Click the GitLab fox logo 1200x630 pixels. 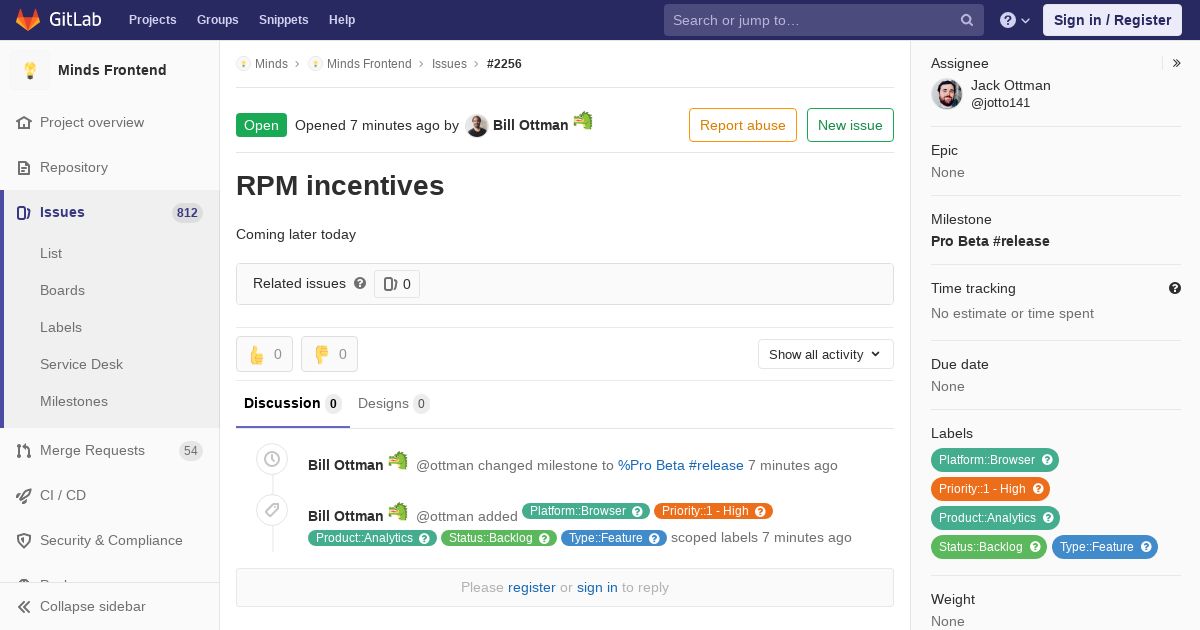pos(28,20)
